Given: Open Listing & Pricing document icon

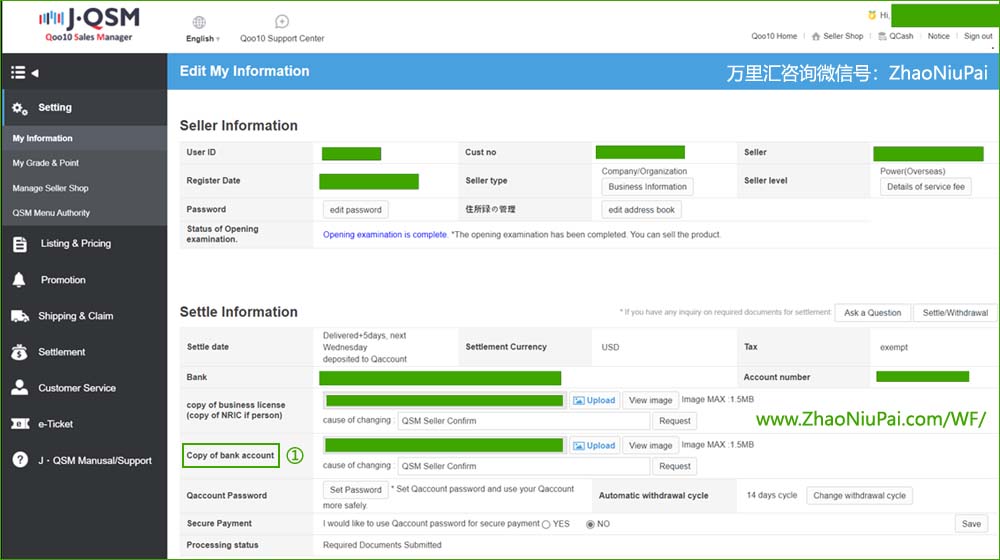Looking at the screenshot, I should [x=20, y=244].
